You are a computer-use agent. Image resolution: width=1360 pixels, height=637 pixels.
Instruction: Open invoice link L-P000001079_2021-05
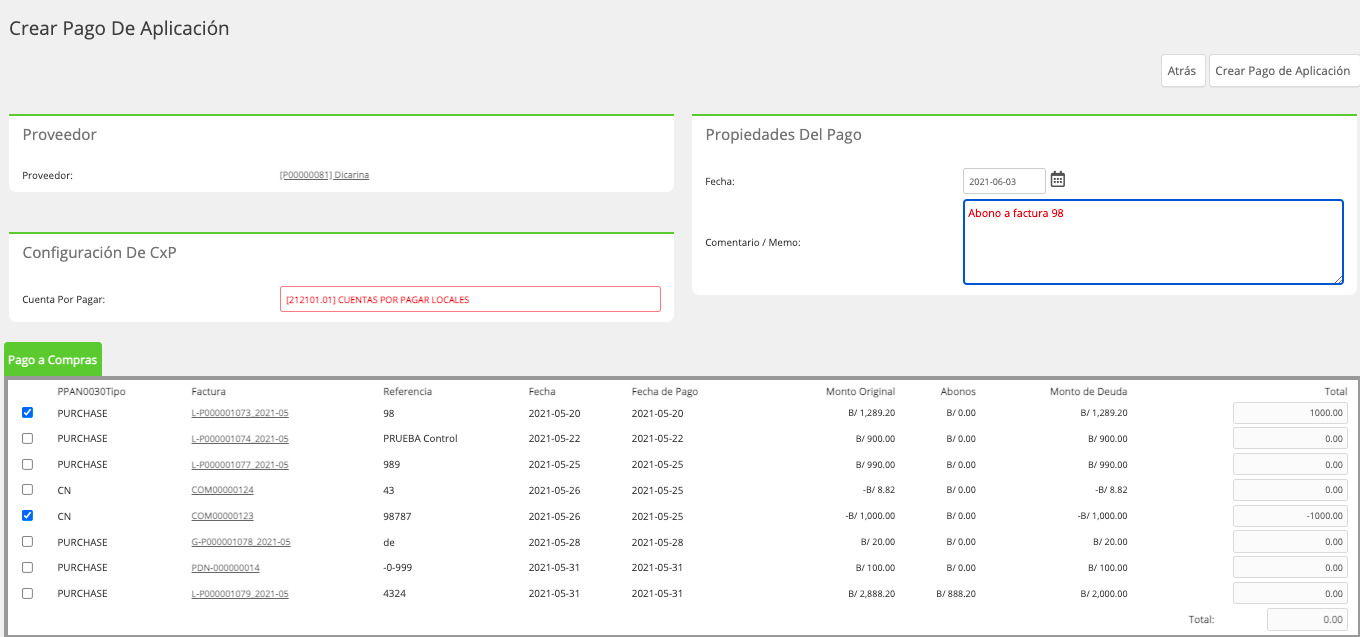240,594
